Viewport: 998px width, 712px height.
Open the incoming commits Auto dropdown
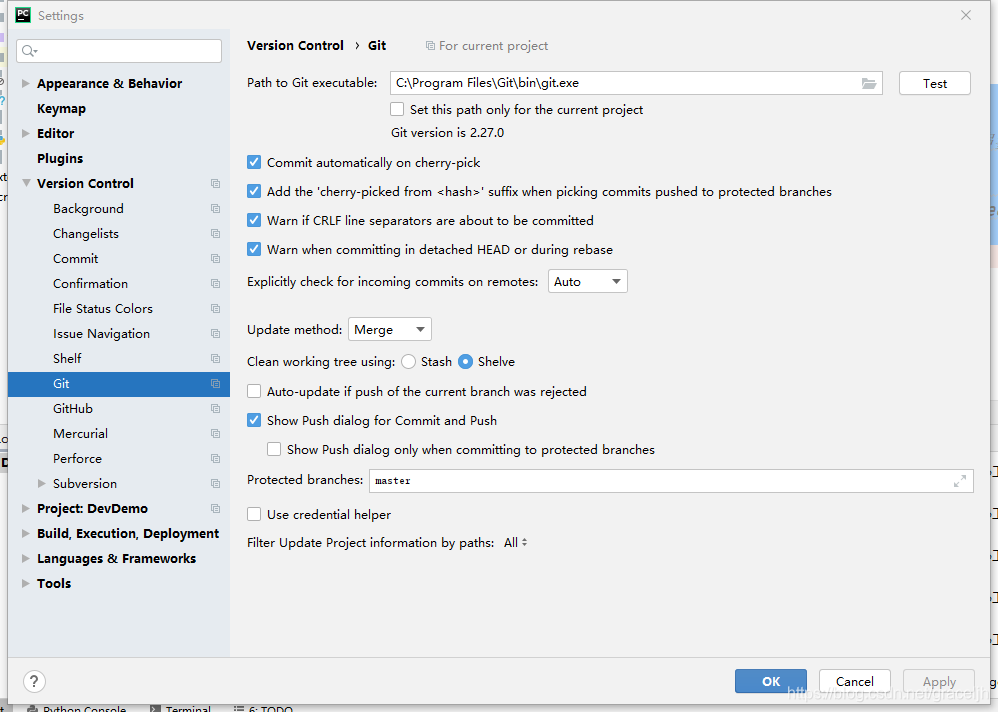coord(587,281)
